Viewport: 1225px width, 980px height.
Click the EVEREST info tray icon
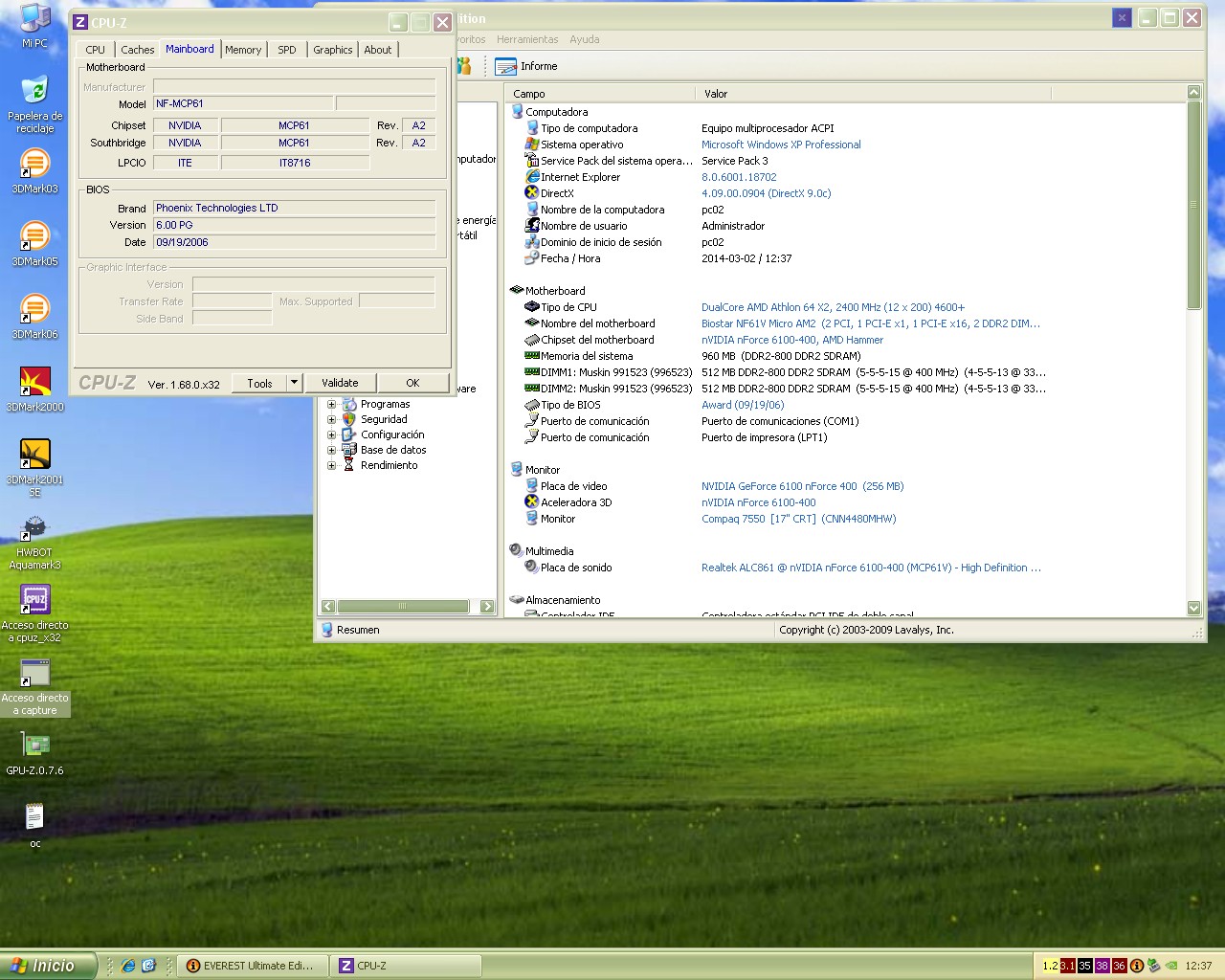(x=1137, y=966)
